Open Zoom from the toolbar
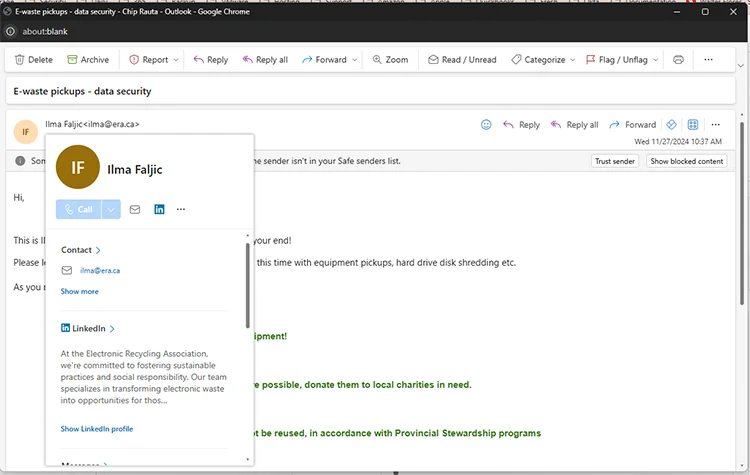The width and height of the screenshot is (750, 475). pyautogui.click(x=390, y=60)
